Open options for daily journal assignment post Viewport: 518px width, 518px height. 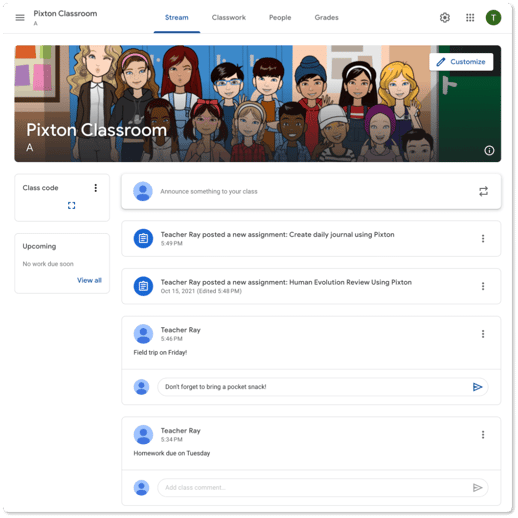coord(483,238)
